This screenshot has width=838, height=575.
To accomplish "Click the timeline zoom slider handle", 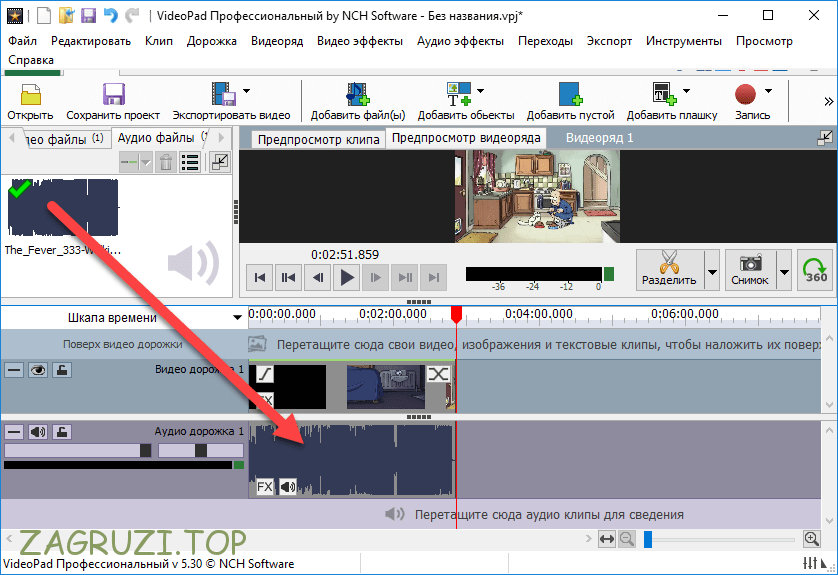I will coord(648,539).
